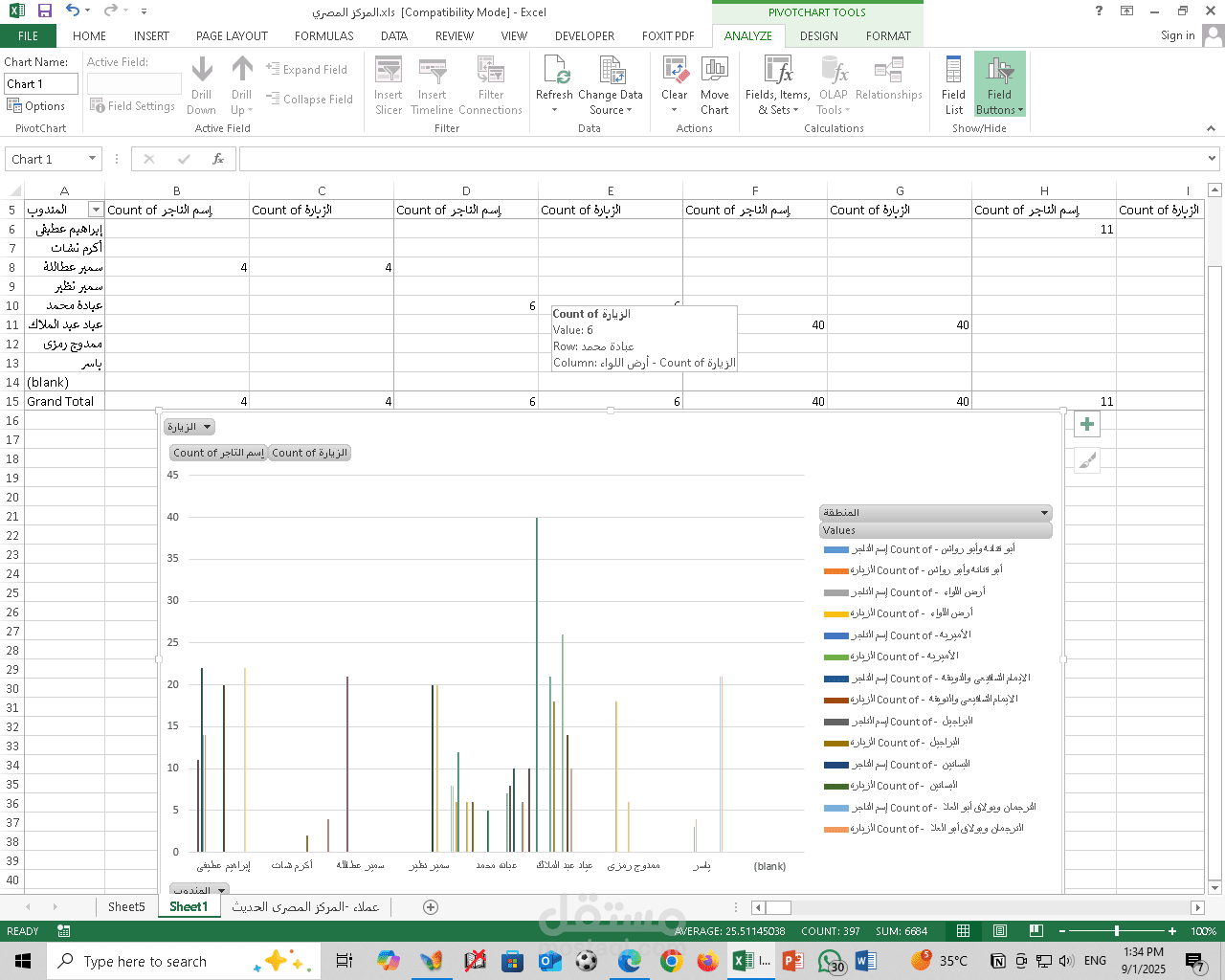The image size is (1225, 980).
Task: Click the new sheet plus button
Action: click(x=429, y=906)
